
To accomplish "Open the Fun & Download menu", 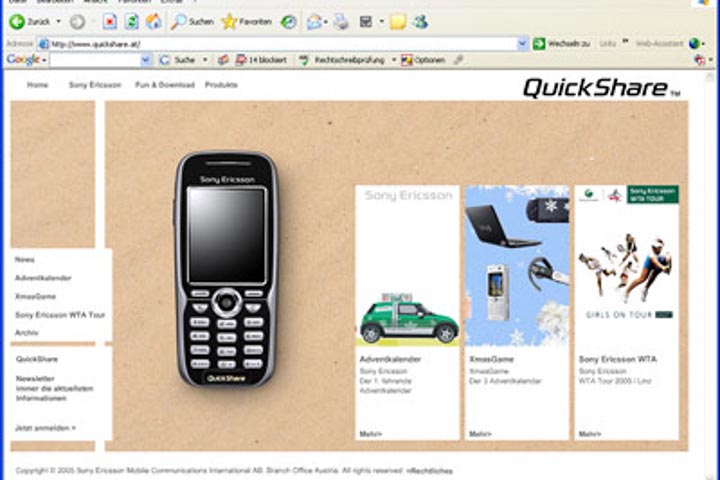I will coord(165,85).
